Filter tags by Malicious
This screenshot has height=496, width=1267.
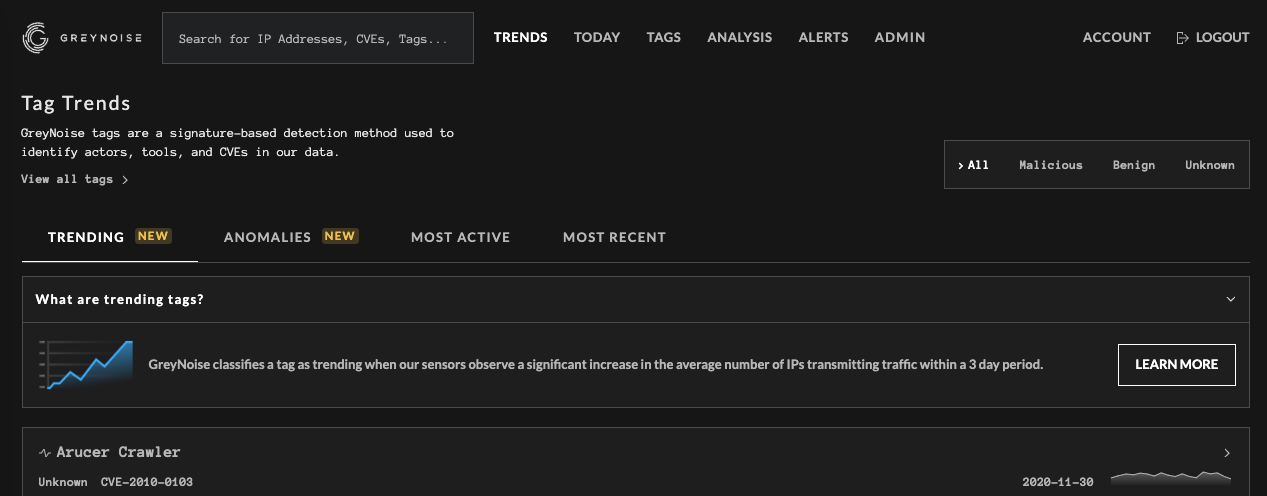click(1051, 165)
